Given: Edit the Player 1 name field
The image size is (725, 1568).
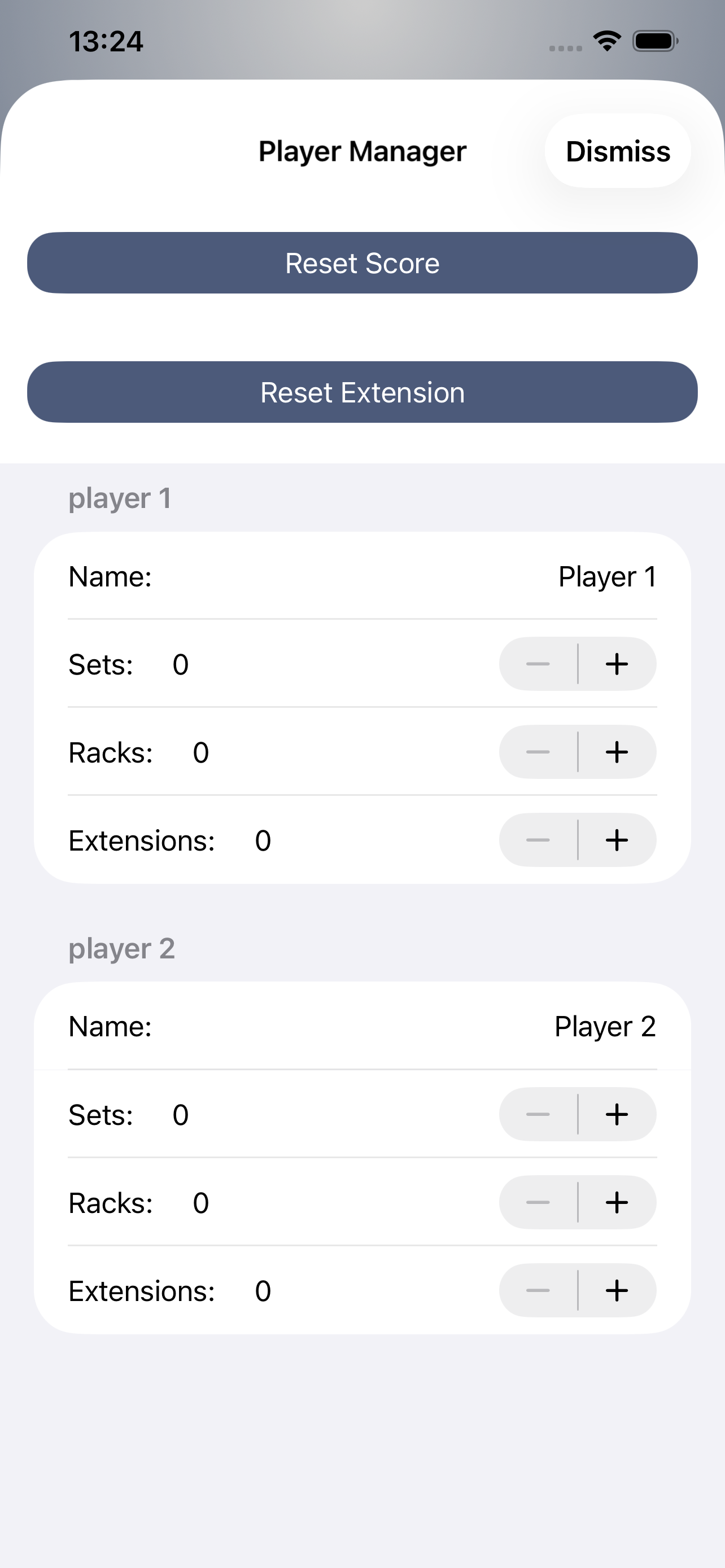Looking at the screenshot, I should point(606,576).
